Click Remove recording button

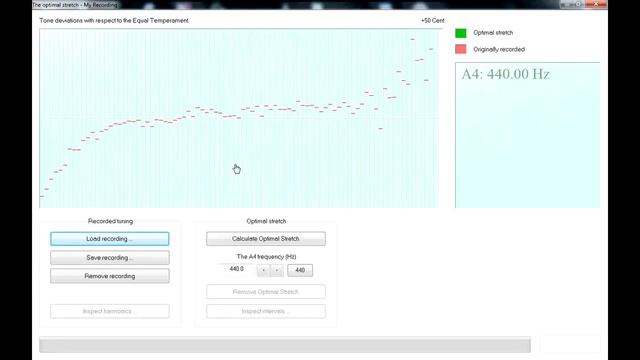click(109, 276)
